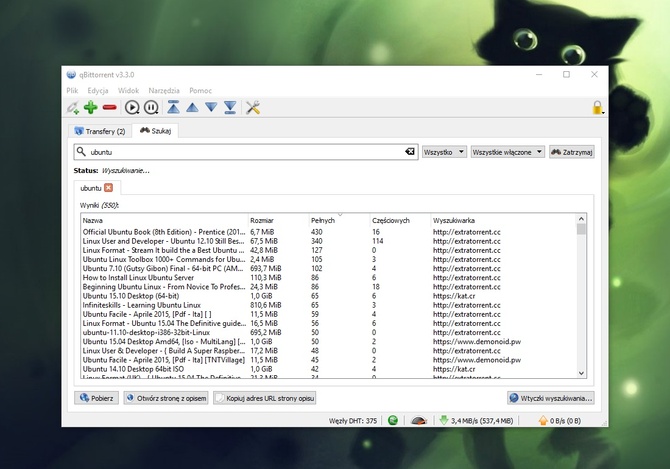Pause torrents with the pause icon
The height and width of the screenshot is (469, 670).
[x=151, y=107]
